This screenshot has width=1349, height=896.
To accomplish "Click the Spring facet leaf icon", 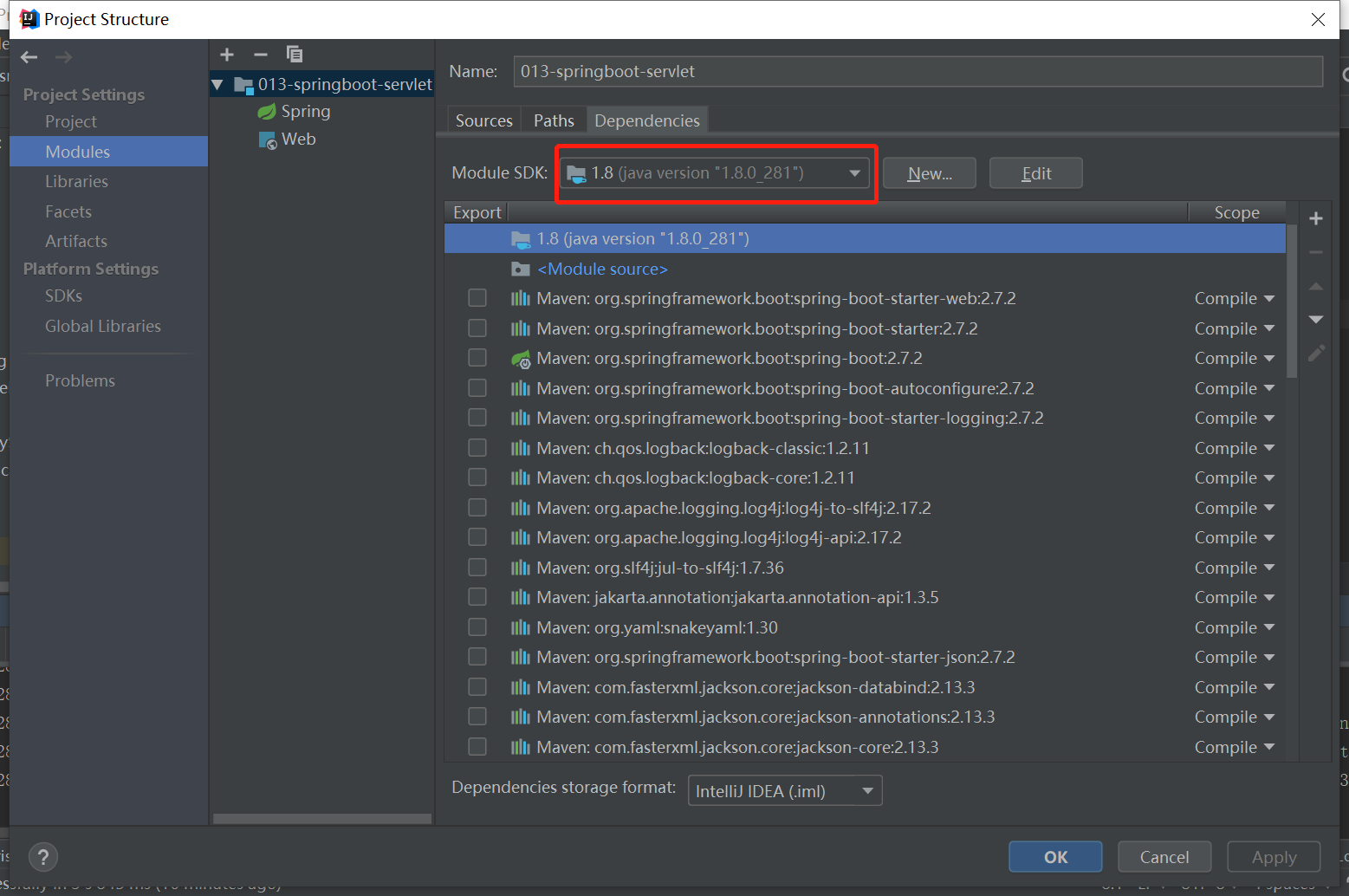I will point(267,112).
